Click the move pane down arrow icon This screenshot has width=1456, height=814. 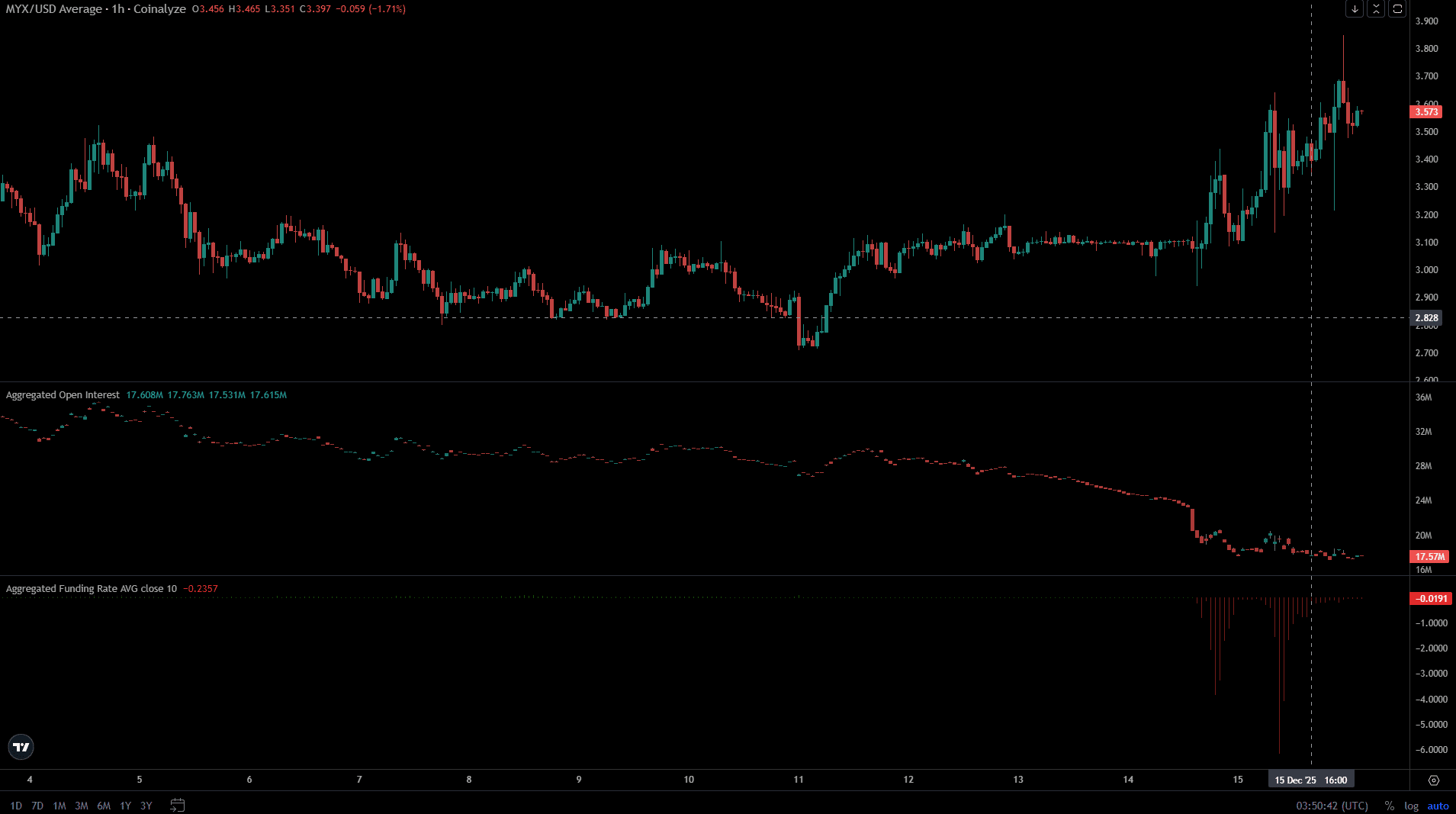coord(1355,9)
